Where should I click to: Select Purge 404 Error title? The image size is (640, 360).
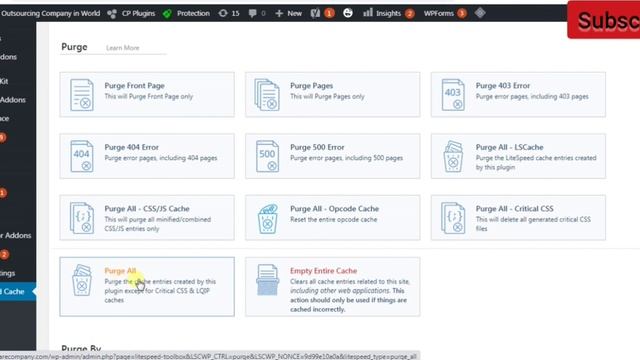tap(131, 147)
